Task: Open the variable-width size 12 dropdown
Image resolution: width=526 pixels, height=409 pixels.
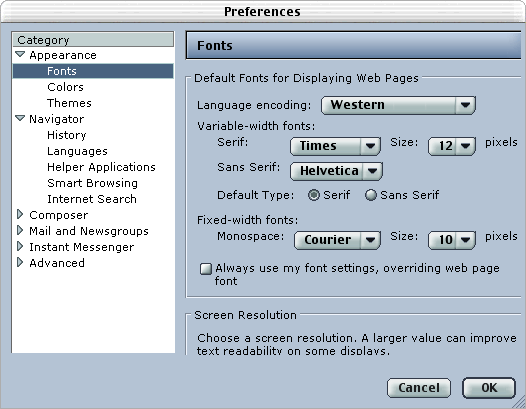Action: pyautogui.click(x=452, y=146)
